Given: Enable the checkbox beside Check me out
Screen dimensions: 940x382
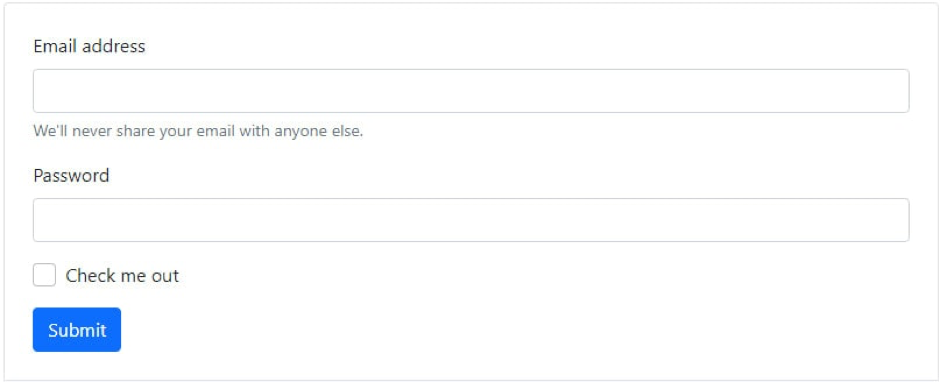Looking at the screenshot, I should [44, 275].
